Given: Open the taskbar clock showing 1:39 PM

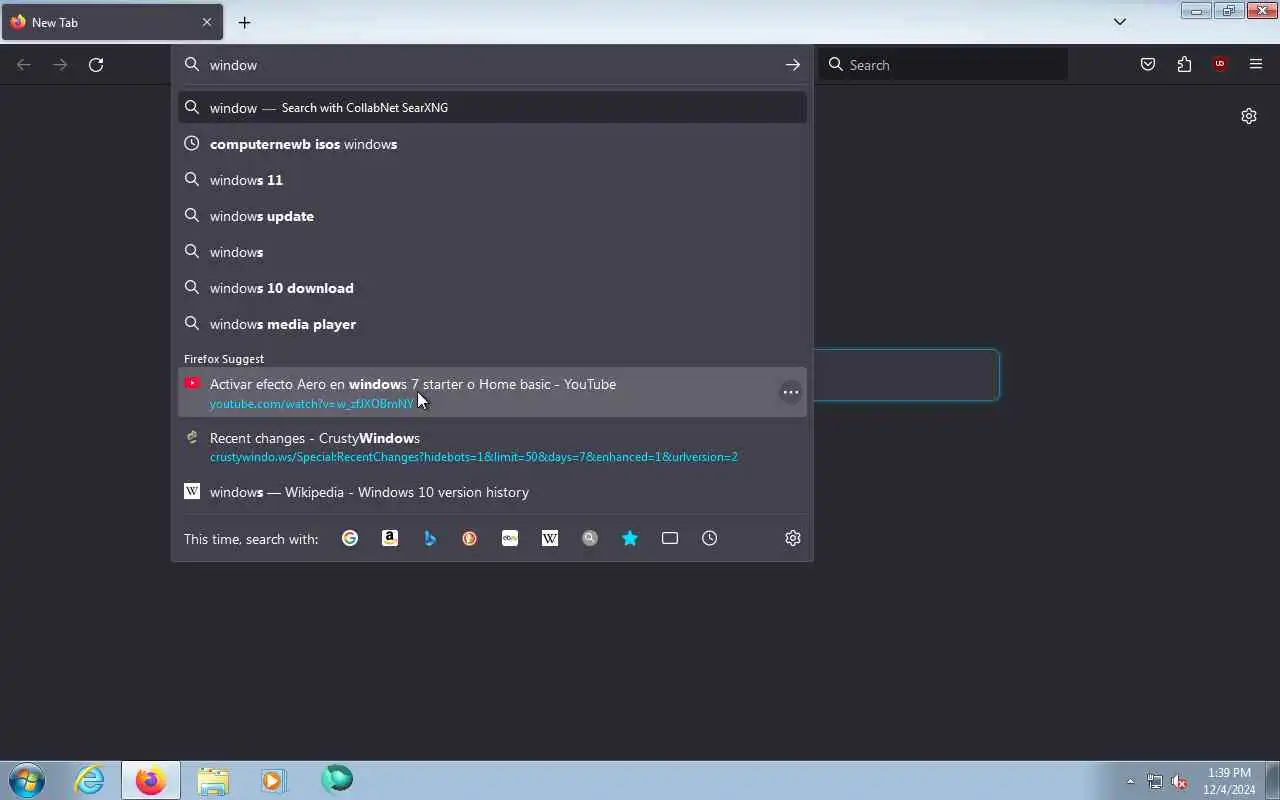Looking at the screenshot, I should [1229, 781].
